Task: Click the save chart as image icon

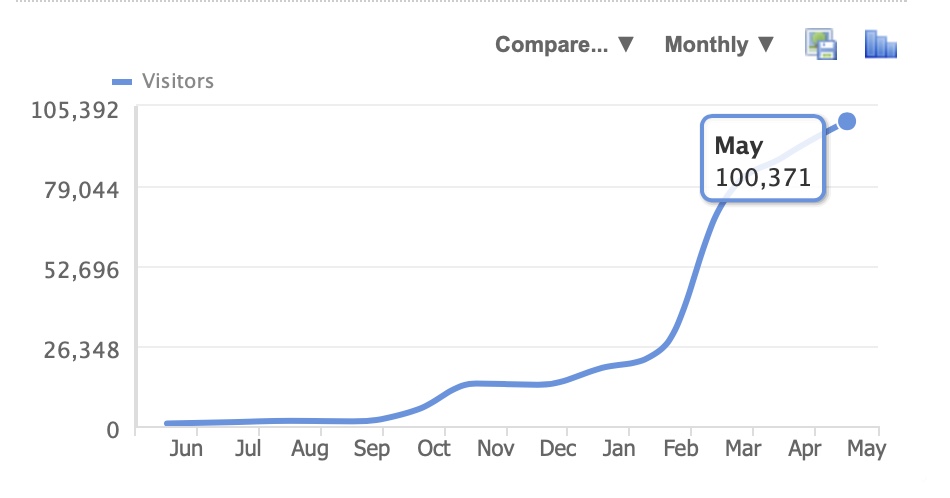Action: (x=822, y=45)
